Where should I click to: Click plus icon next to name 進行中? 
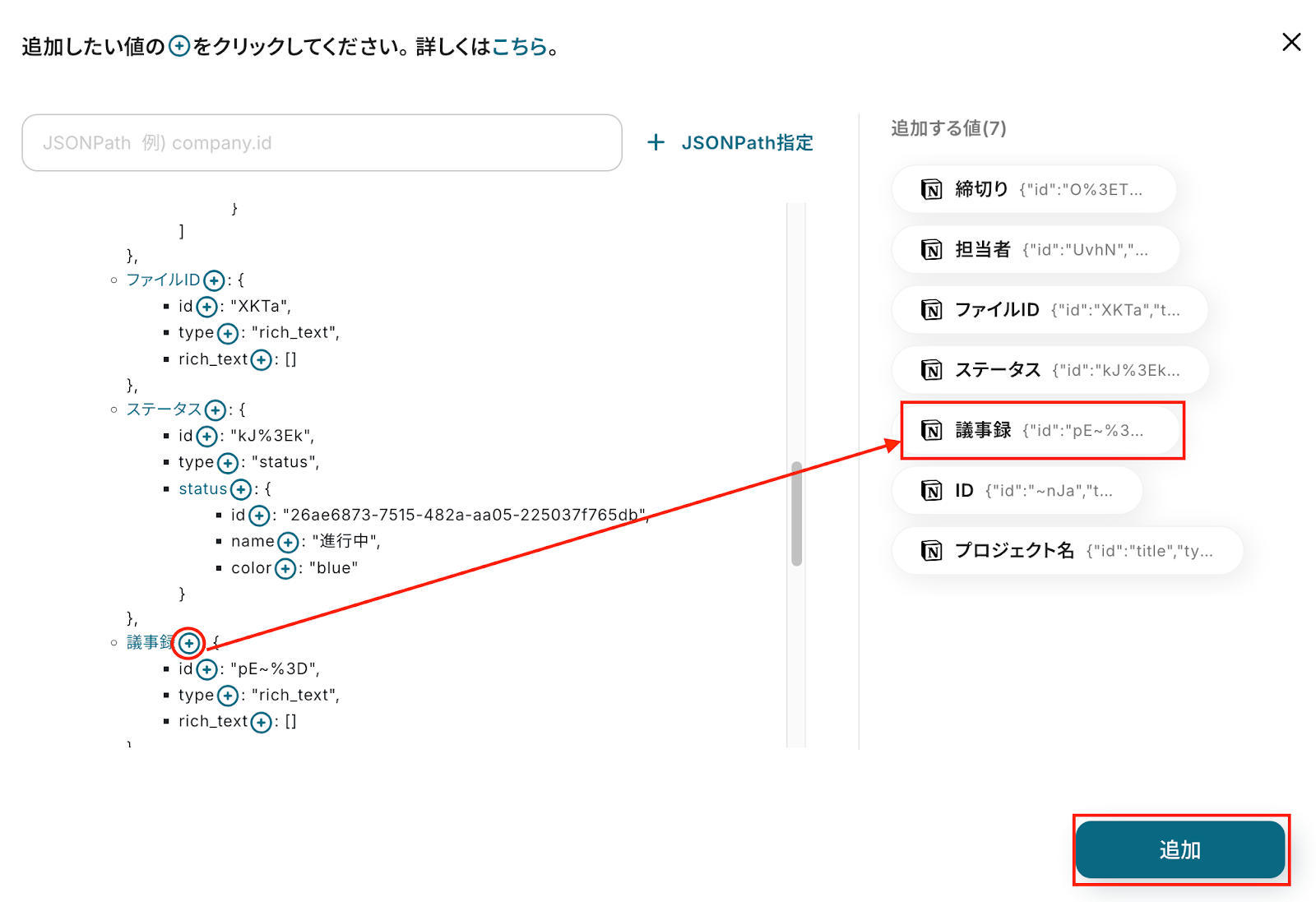288,543
